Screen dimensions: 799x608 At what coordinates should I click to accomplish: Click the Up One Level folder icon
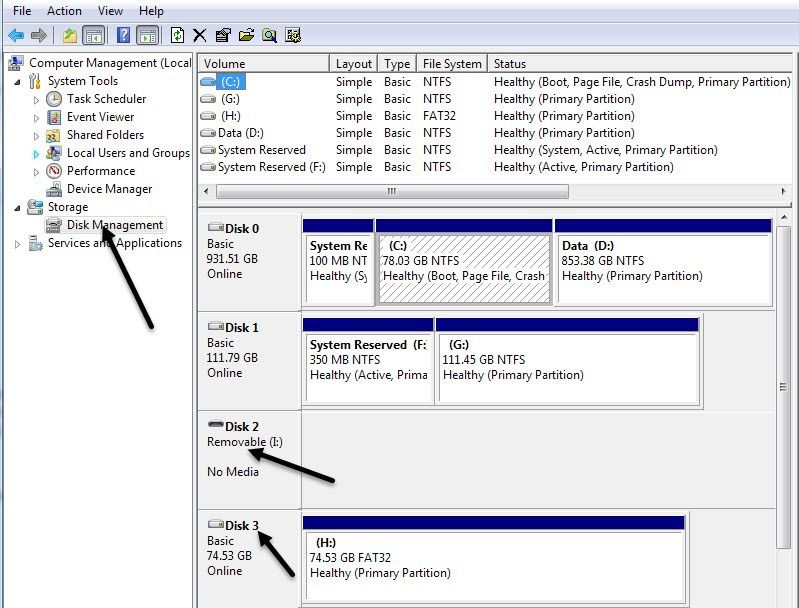point(69,36)
